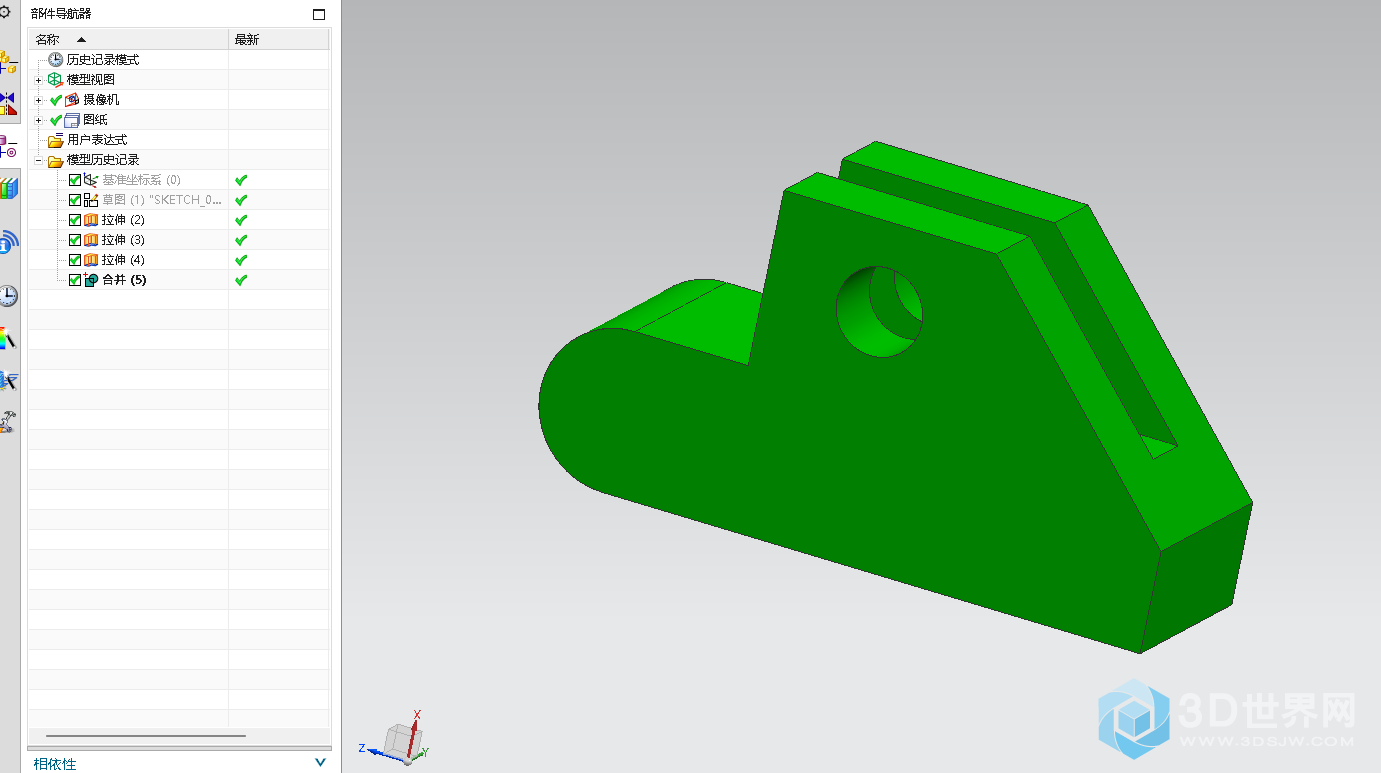Click the 部件导航器 panel title
Image resolution: width=1381 pixels, height=773 pixels.
61,14
